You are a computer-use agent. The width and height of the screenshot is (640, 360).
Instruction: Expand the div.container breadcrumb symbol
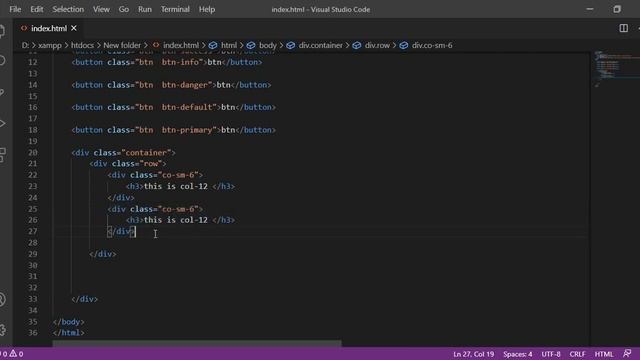click(315, 45)
